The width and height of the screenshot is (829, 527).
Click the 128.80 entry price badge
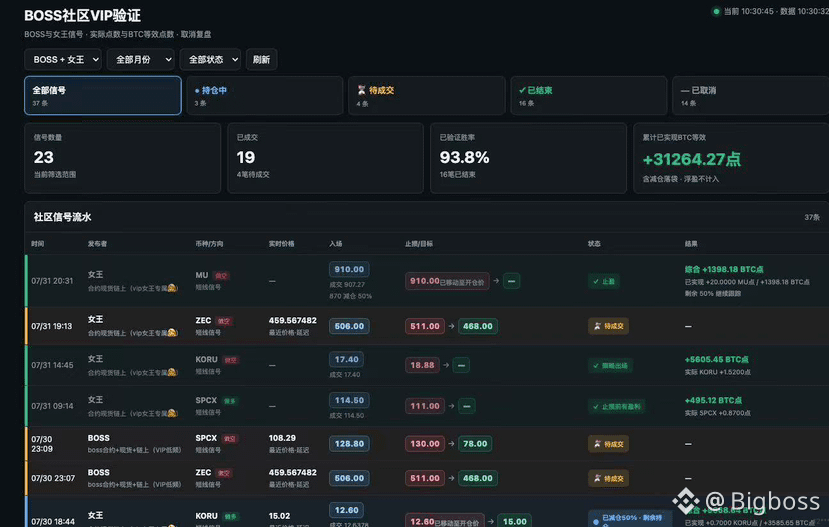pos(349,444)
